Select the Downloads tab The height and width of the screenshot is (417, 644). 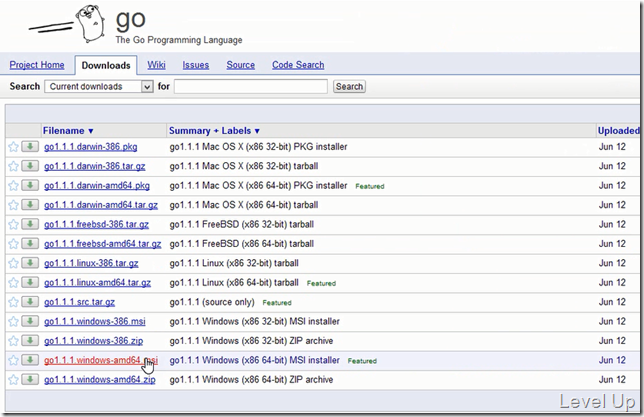106,65
